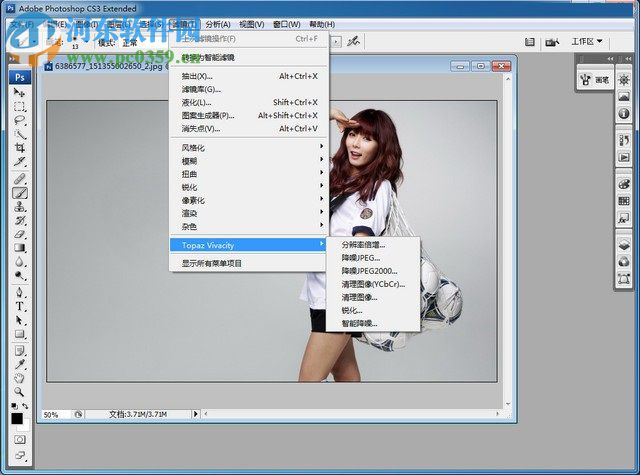Select the Blur tool

pos(20,262)
